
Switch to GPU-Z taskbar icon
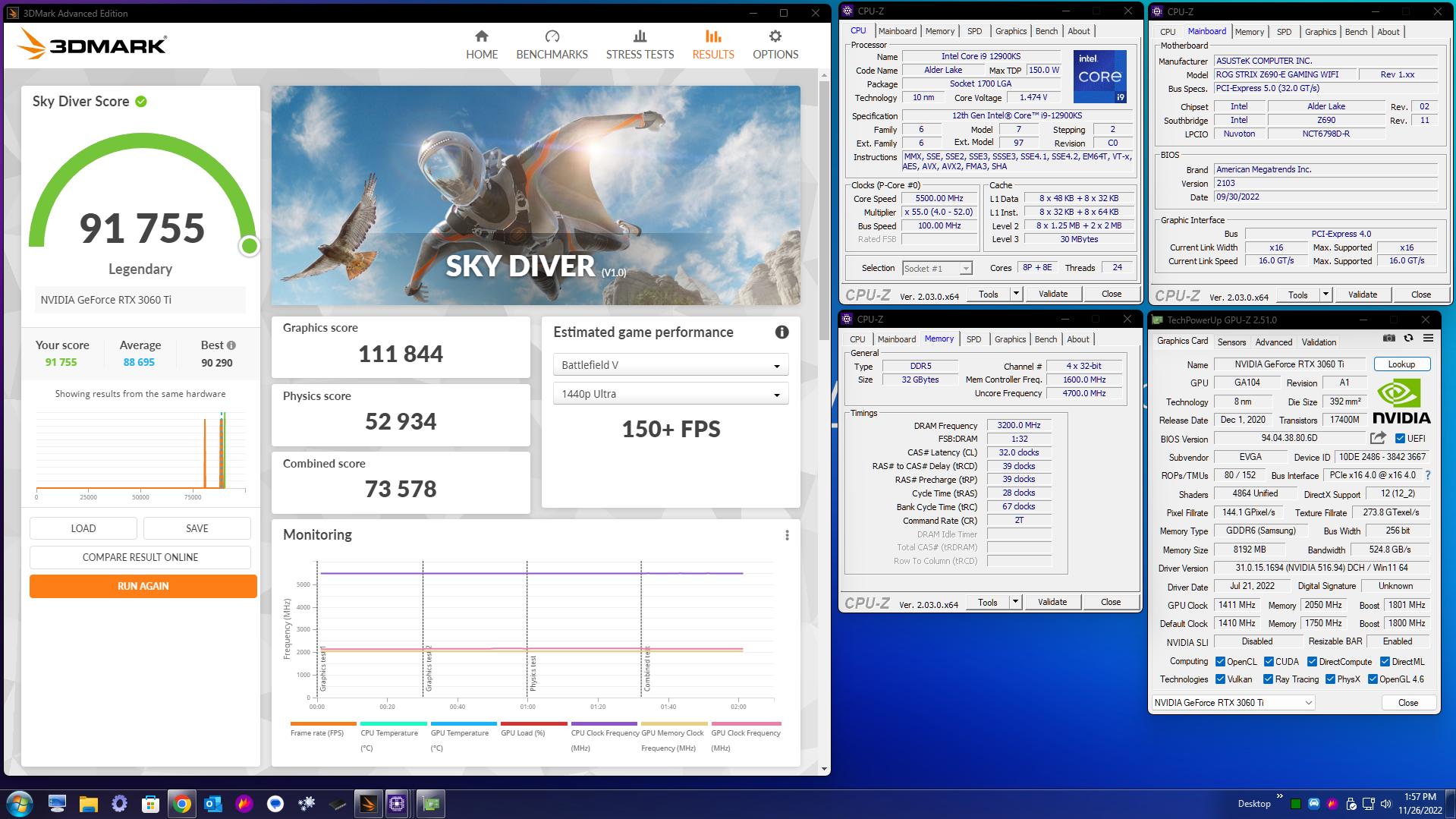(x=431, y=803)
